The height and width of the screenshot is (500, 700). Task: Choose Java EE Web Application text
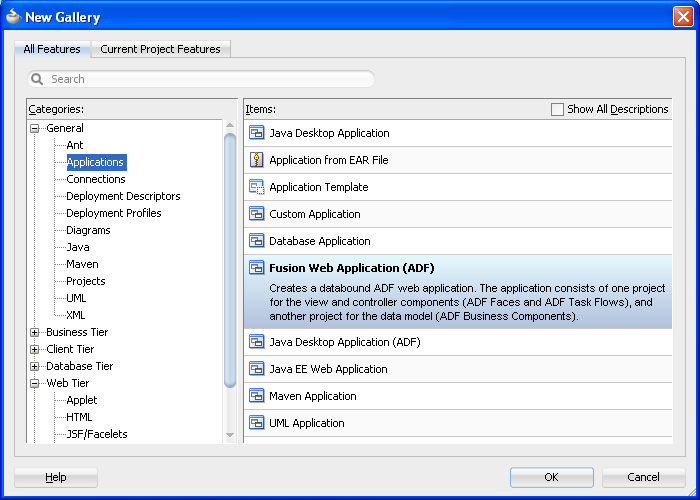pos(328,369)
